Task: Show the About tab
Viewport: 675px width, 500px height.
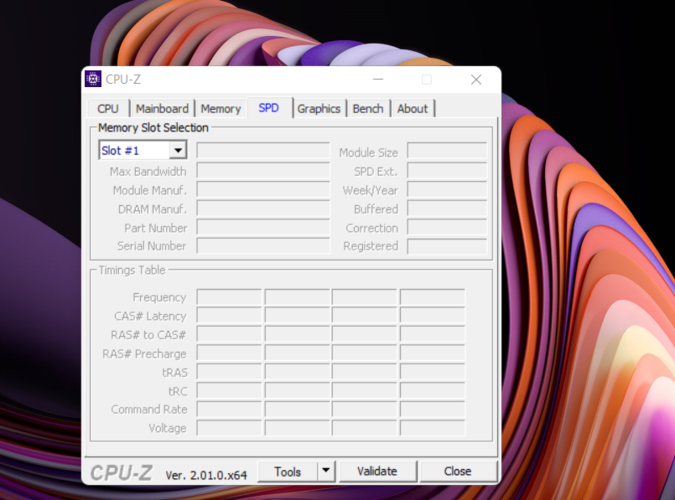Action: pos(412,109)
